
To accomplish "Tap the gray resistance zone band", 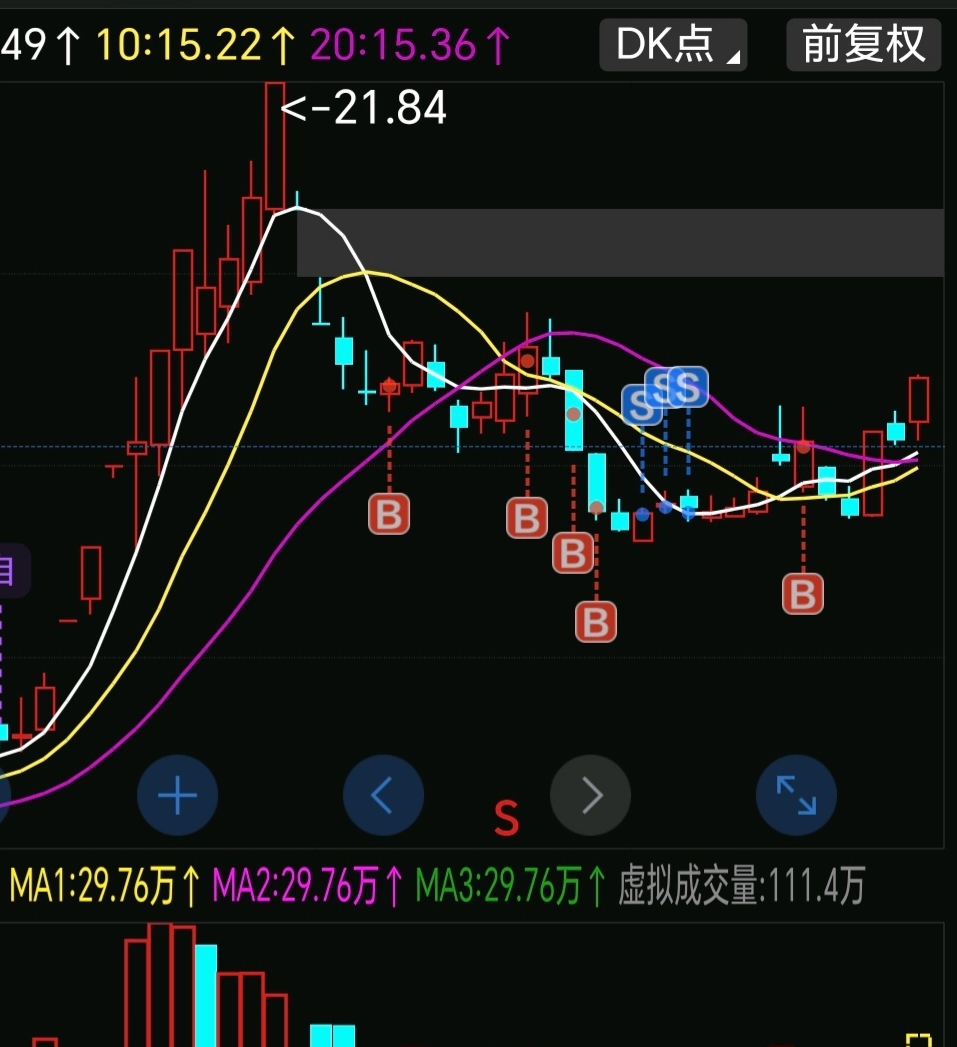I will coord(620,242).
